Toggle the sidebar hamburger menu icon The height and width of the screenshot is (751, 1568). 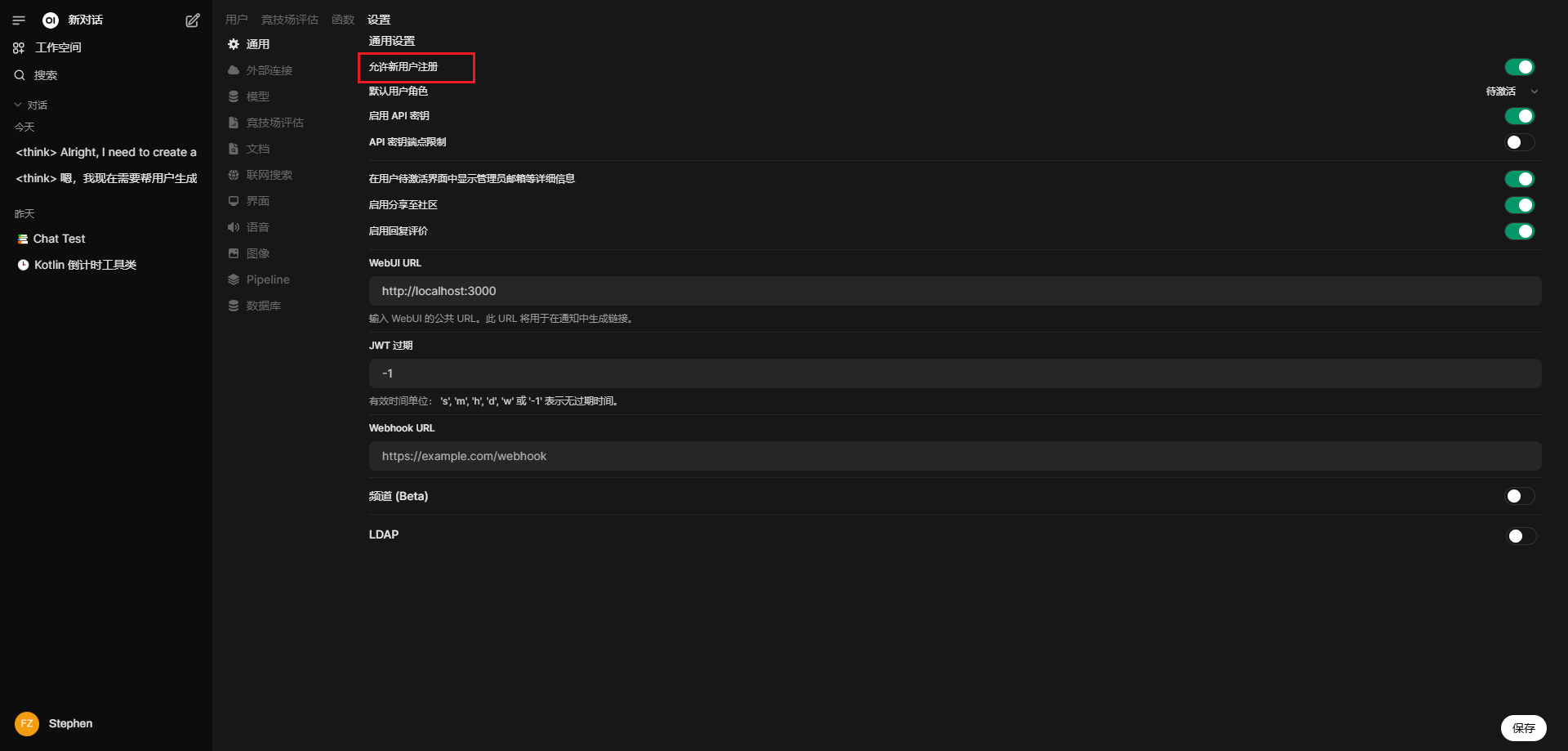pyautogui.click(x=19, y=20)
